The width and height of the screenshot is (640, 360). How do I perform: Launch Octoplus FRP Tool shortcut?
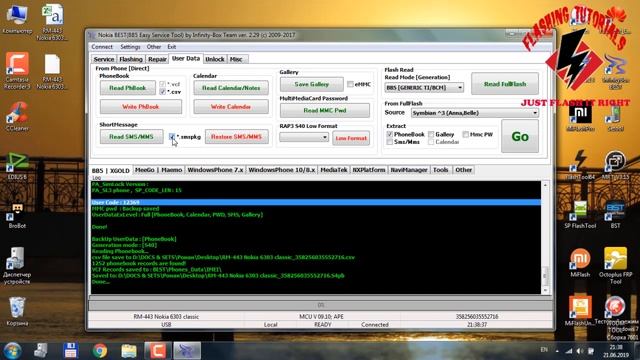point(616,265)
